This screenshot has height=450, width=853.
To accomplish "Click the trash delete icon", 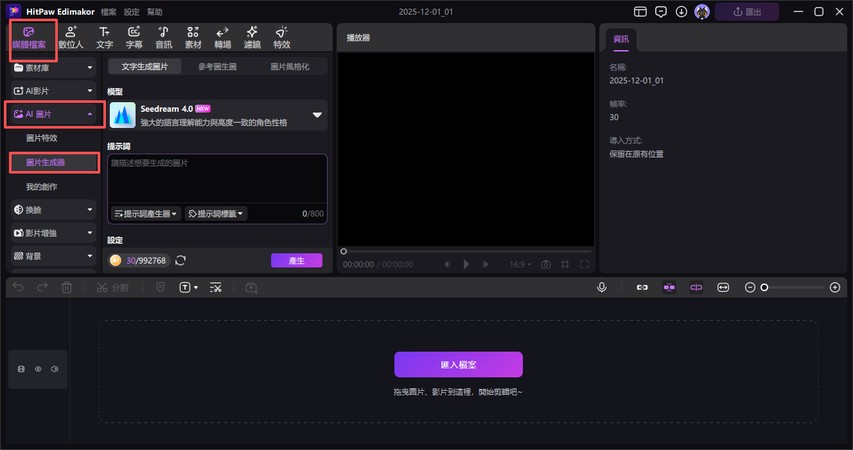I will pos(66,287).
